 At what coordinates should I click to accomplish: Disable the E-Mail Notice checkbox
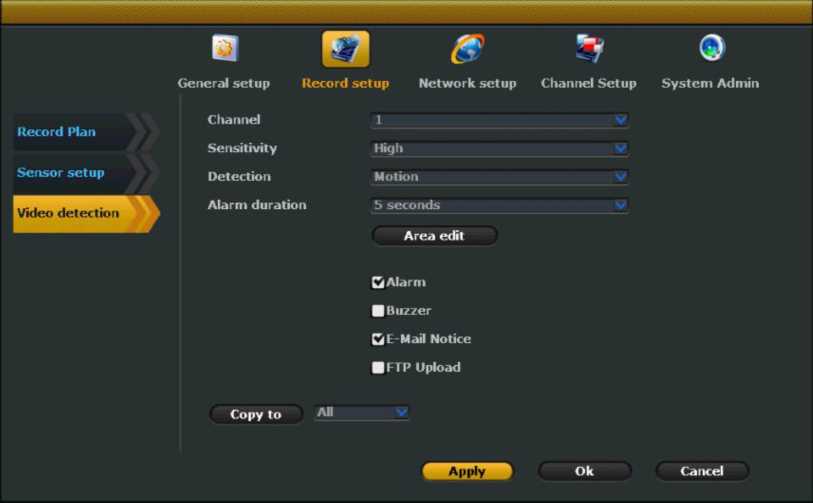(x=378, y=339)
